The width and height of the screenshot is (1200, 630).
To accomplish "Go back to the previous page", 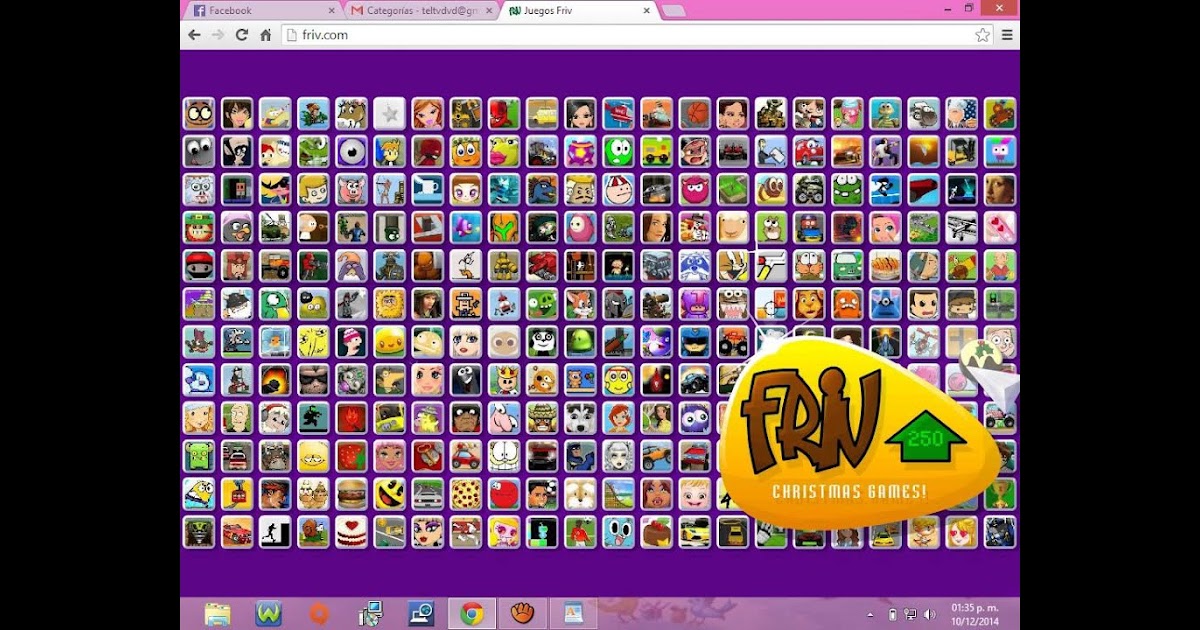I will (194, 34).
